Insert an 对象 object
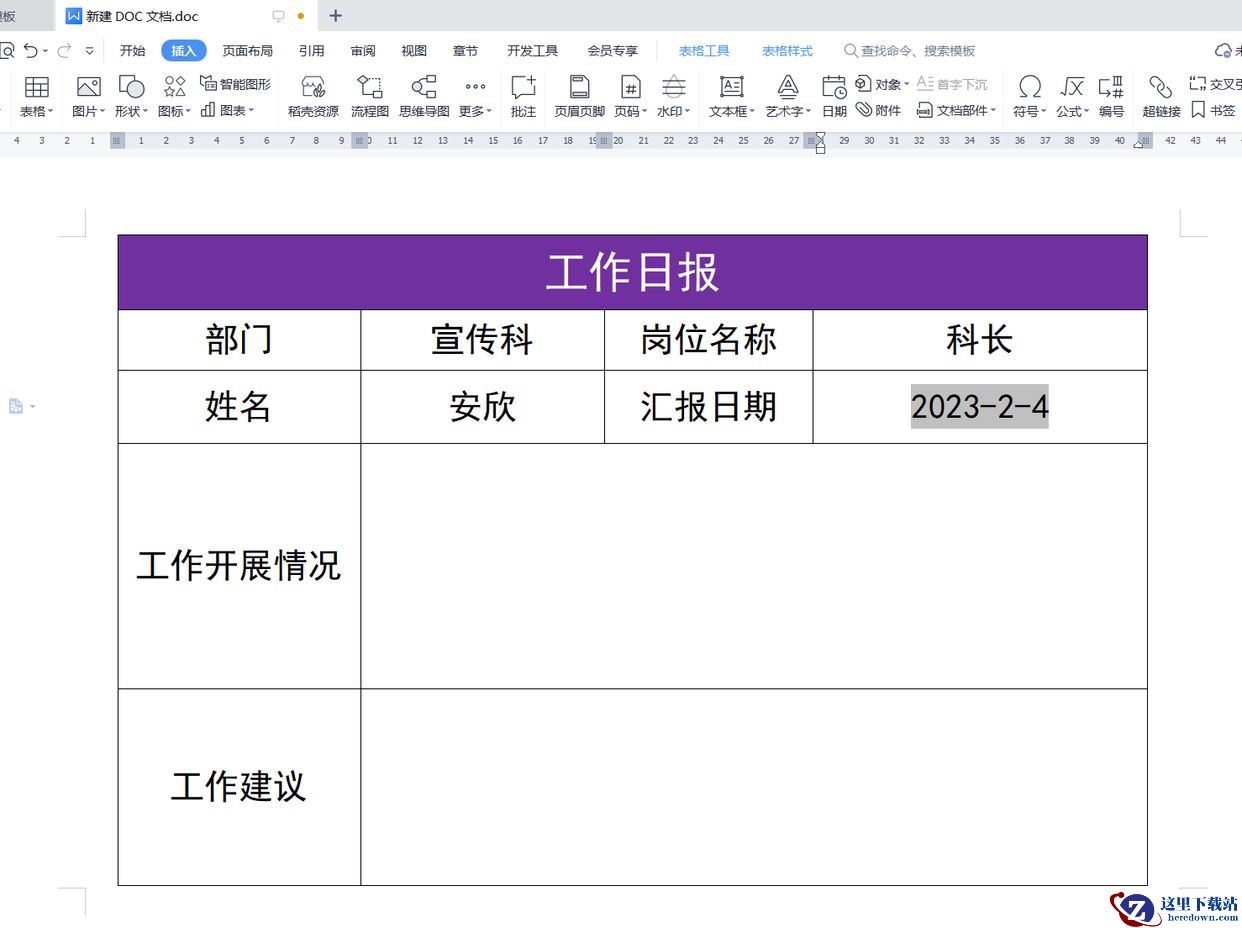The image size is (1242, 928). [882, 84]
